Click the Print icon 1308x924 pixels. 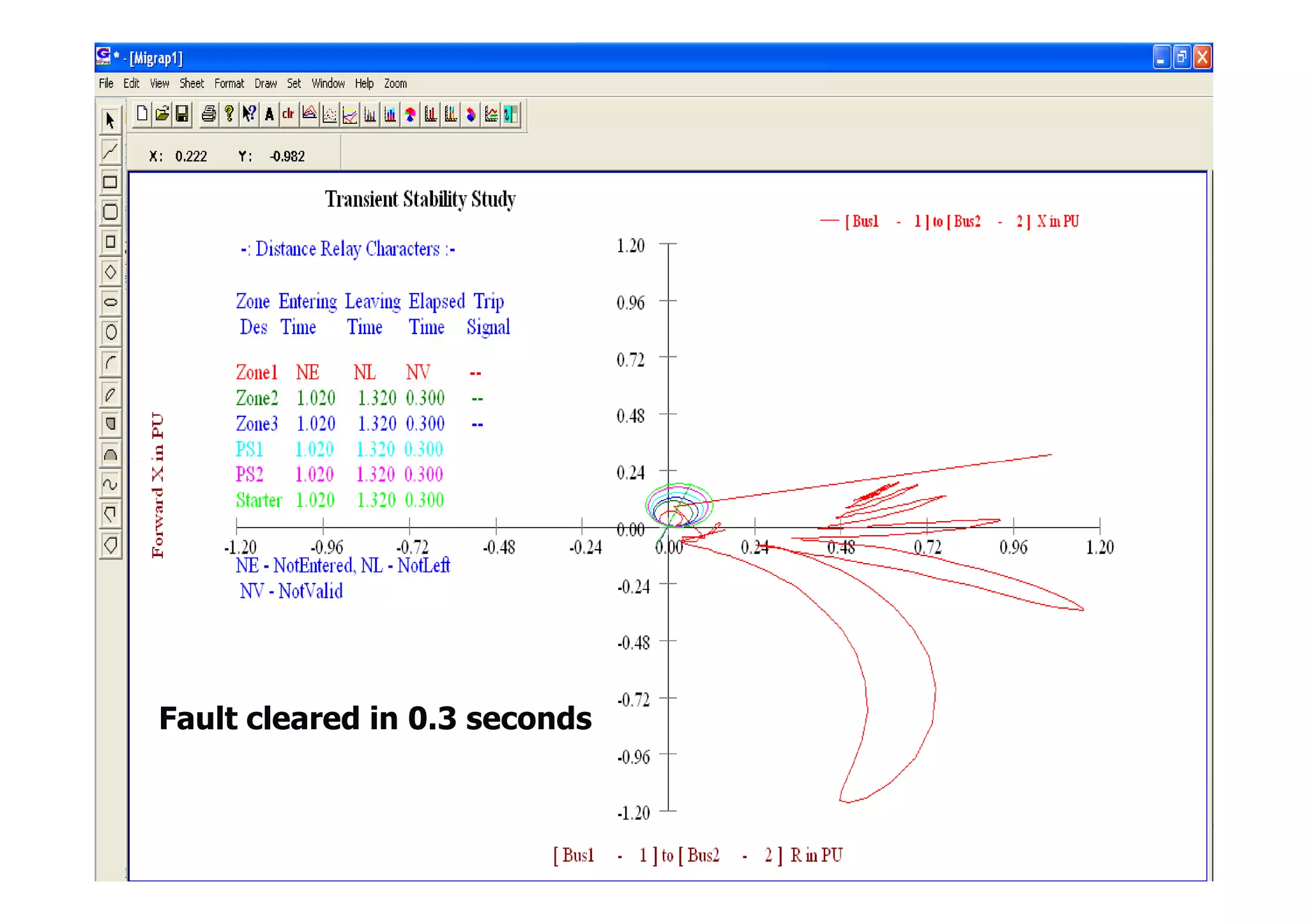pyautogui.click(x=208, y=114)
